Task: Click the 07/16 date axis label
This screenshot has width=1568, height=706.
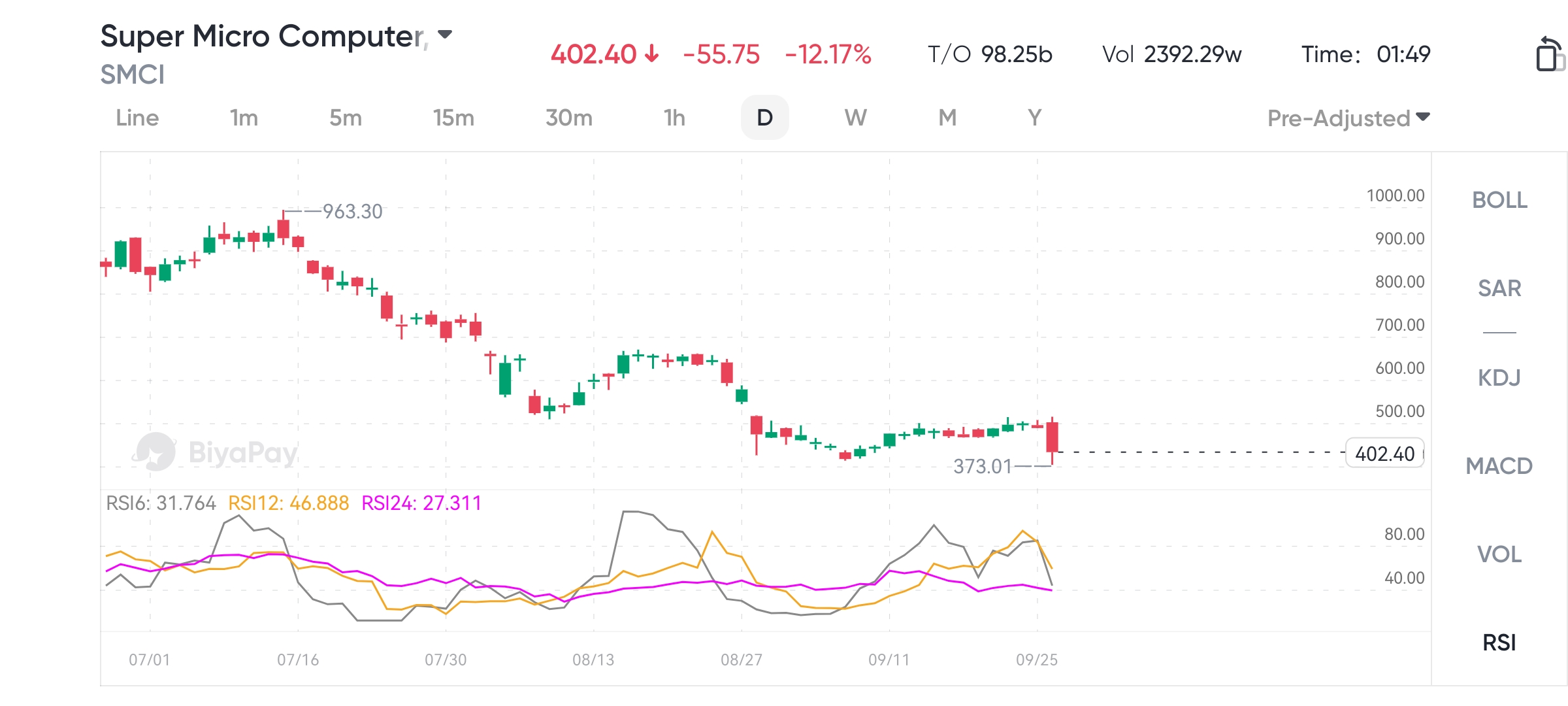Action: coord(298,660)
